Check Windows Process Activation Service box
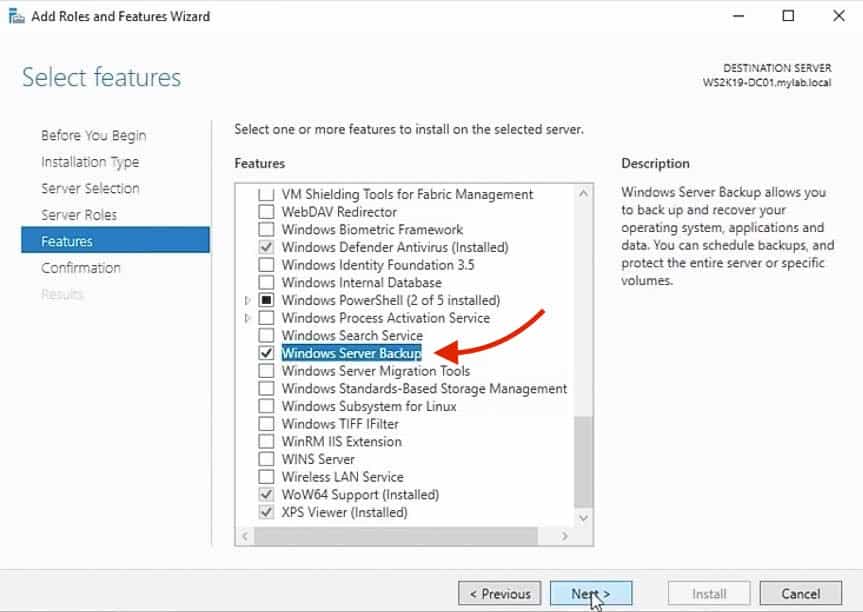 [x=266, y=318]
